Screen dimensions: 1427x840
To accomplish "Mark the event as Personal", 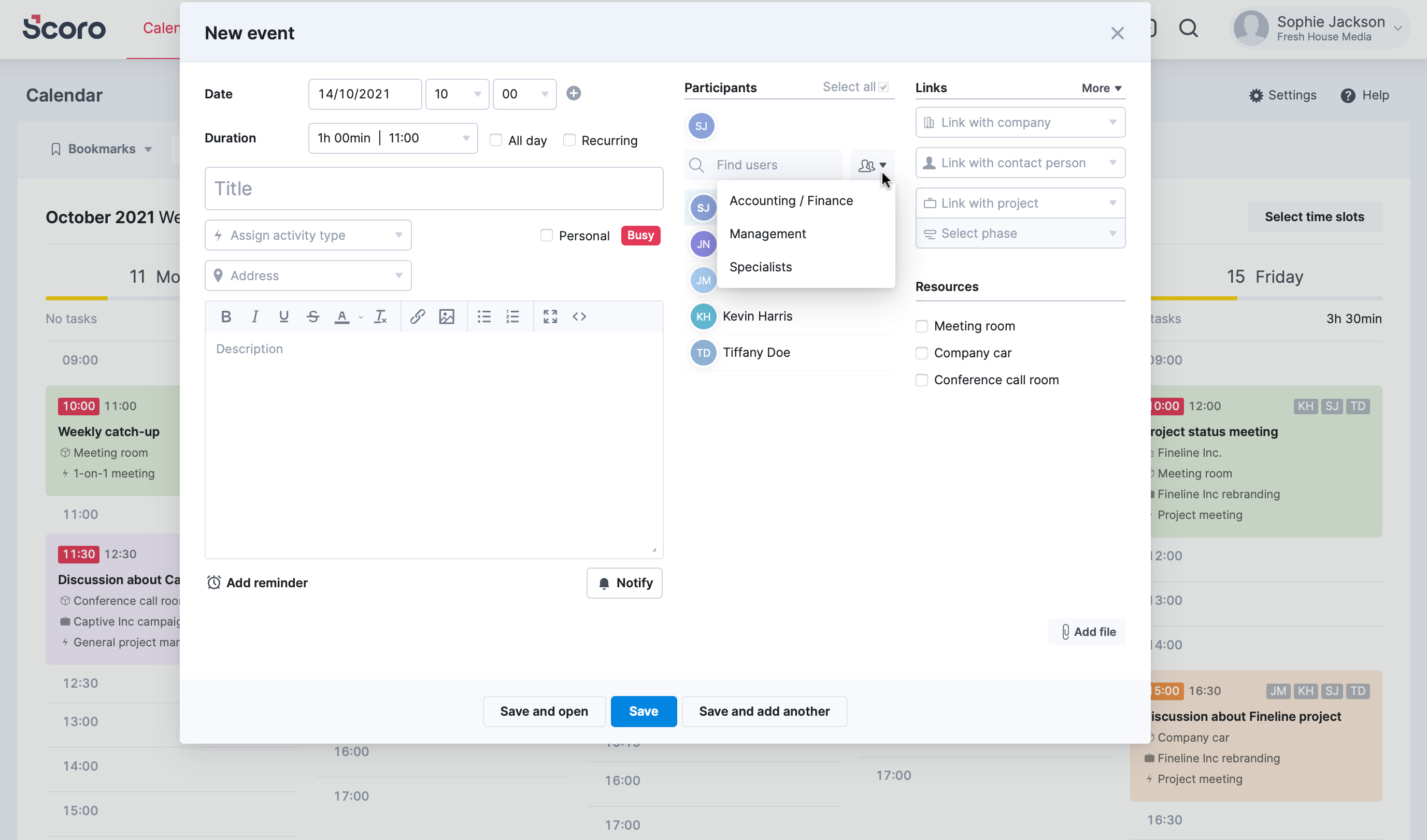I will 547,235.
